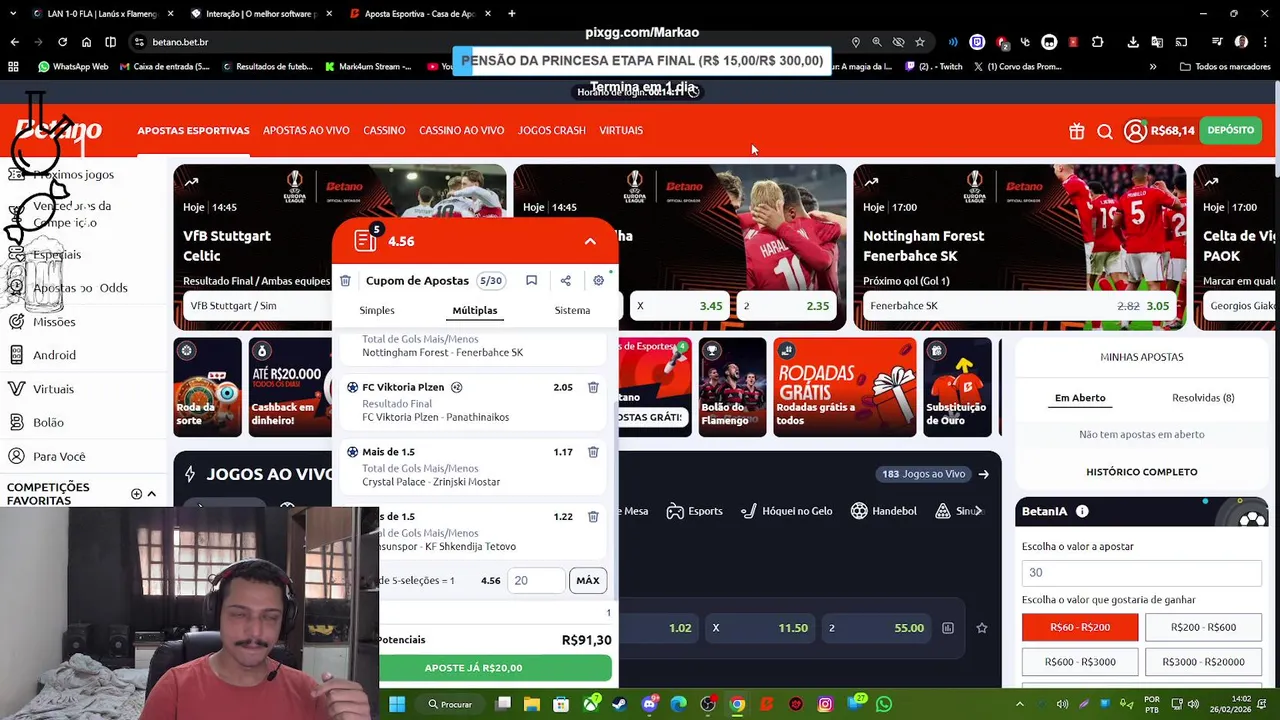Image resolution: width=1280 pixels, height=720 pixels.
Task: Clear all selections with the betslip trash icon
Action: tap(345, 281)
